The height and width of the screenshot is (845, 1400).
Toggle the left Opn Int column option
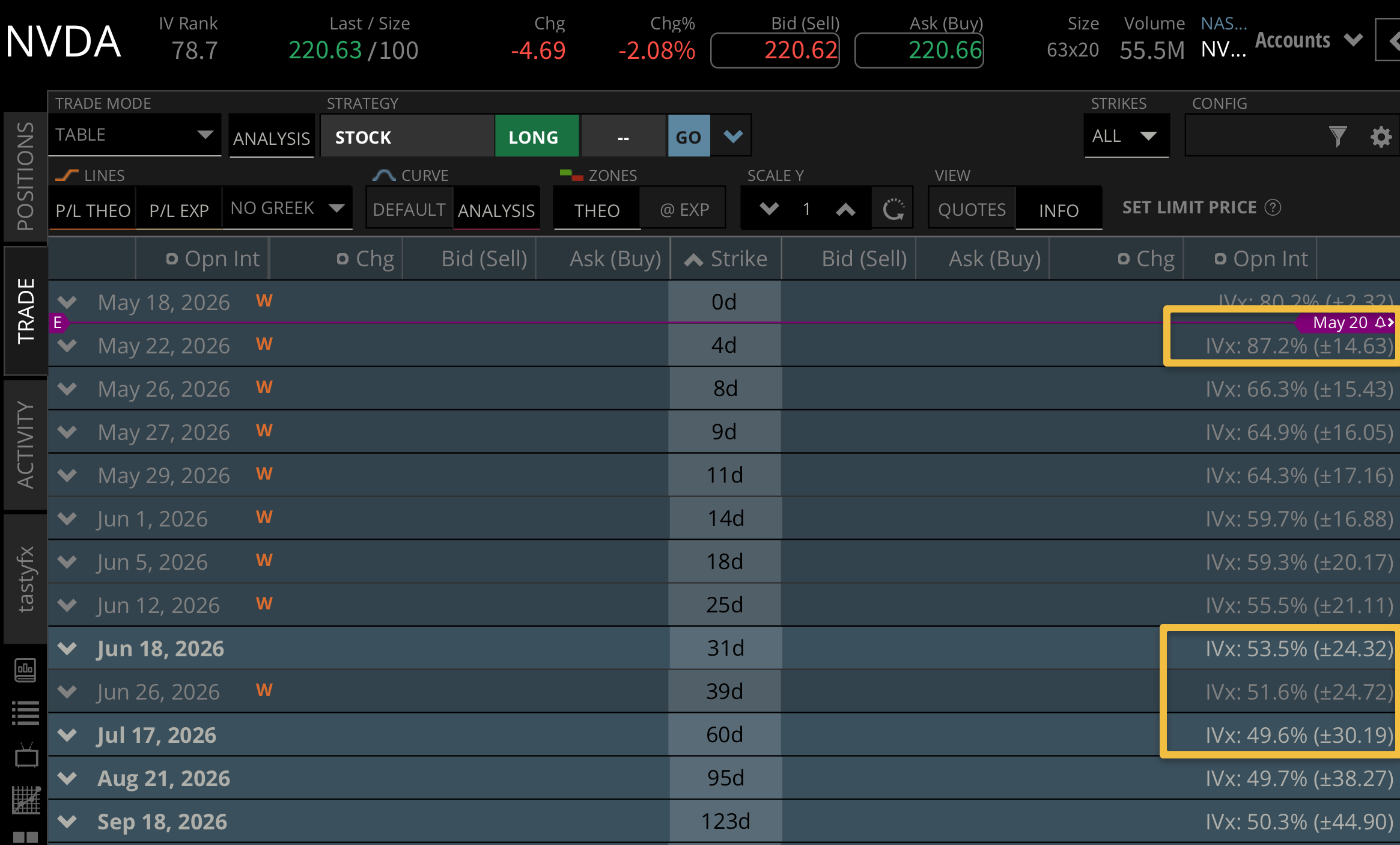[172, 259]
